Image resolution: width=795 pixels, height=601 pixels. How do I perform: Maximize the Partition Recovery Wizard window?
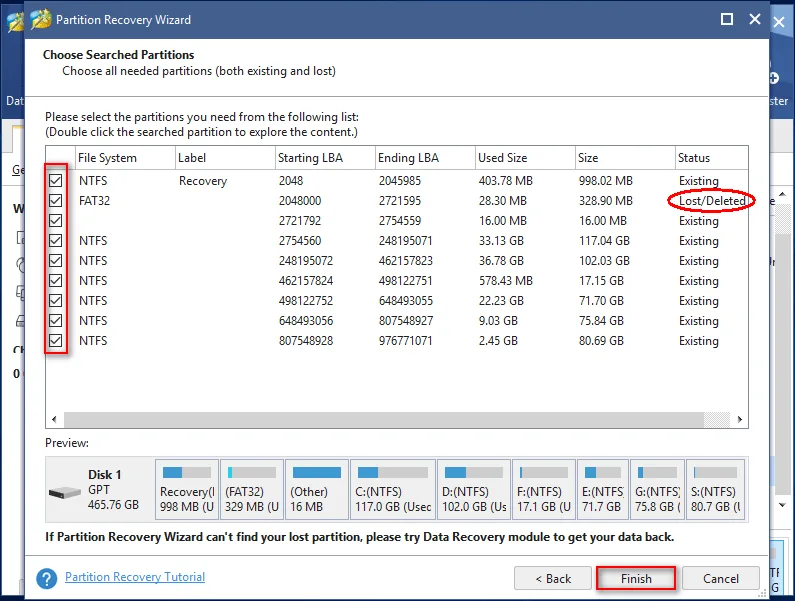727,19
